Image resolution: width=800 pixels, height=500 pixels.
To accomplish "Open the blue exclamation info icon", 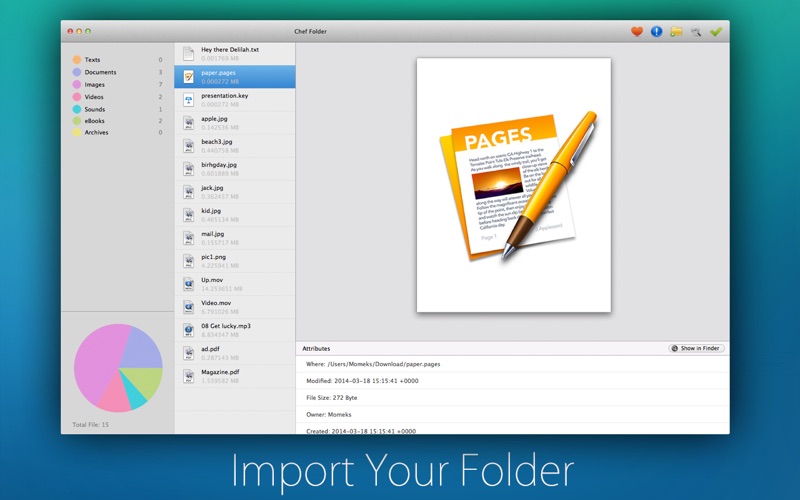I will (x=657, y=32).
